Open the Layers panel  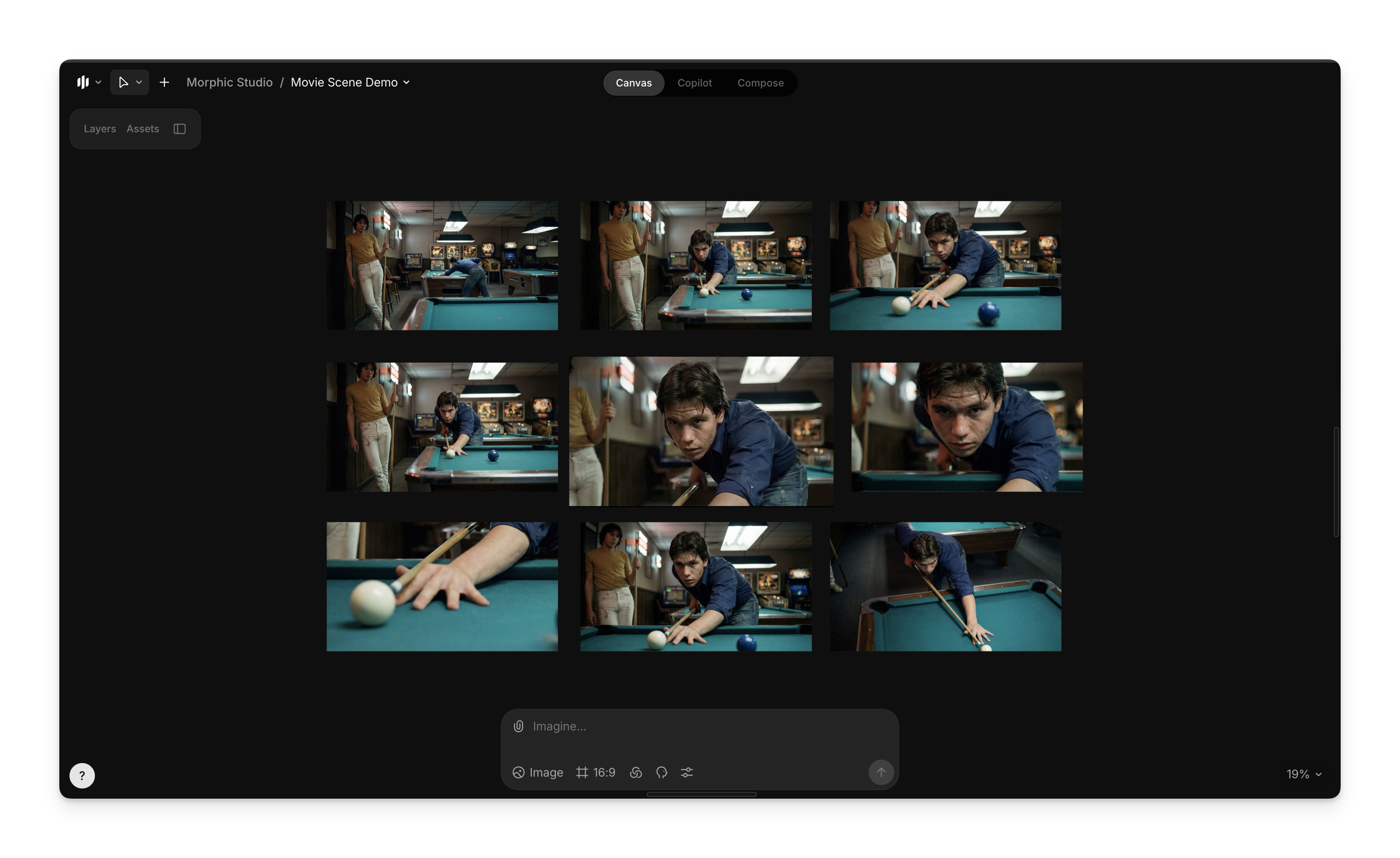100,129
